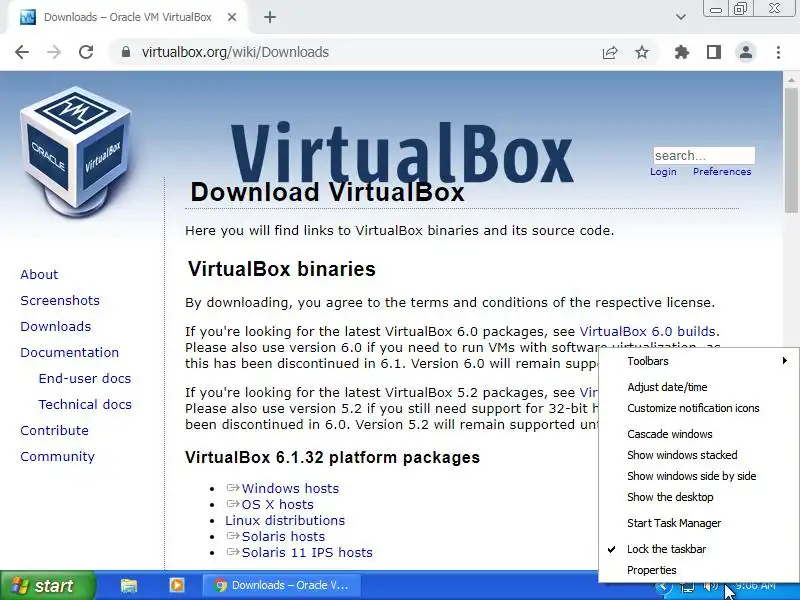Visit the Contribute sidebar link
This screenshot has height=600, width=800.
pos(54,431)
